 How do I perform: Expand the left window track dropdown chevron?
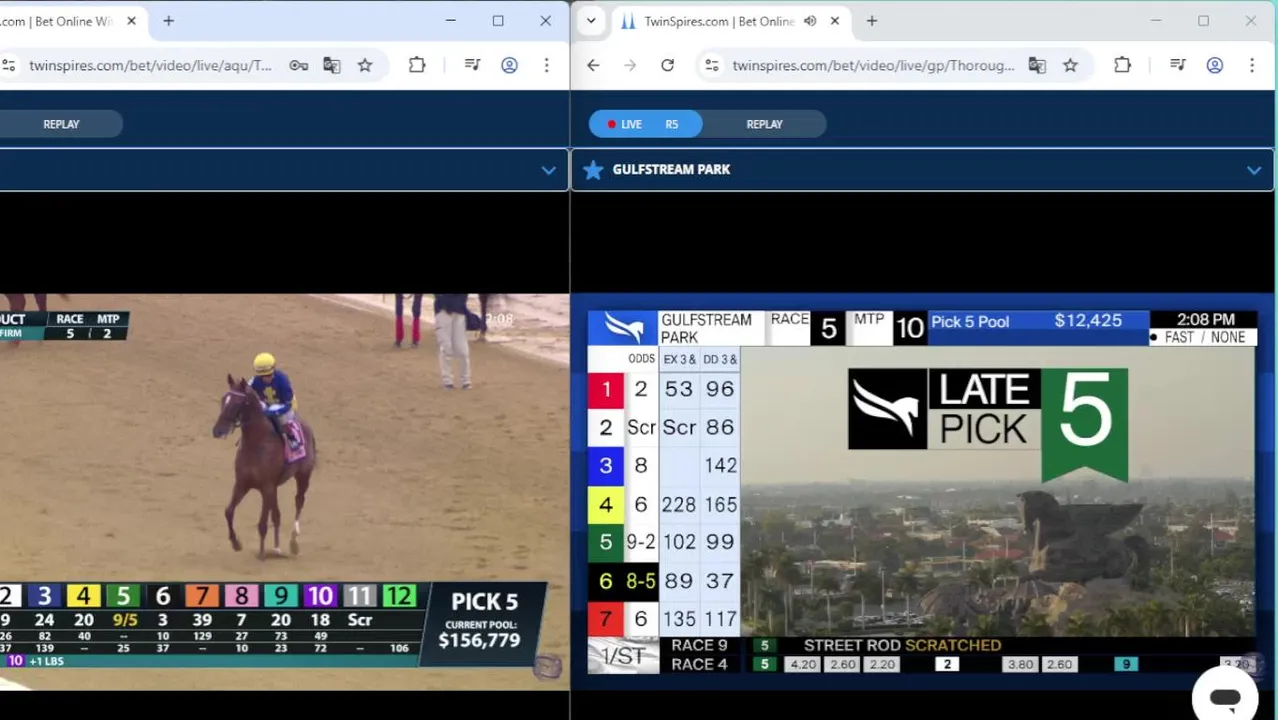(548, 170)
